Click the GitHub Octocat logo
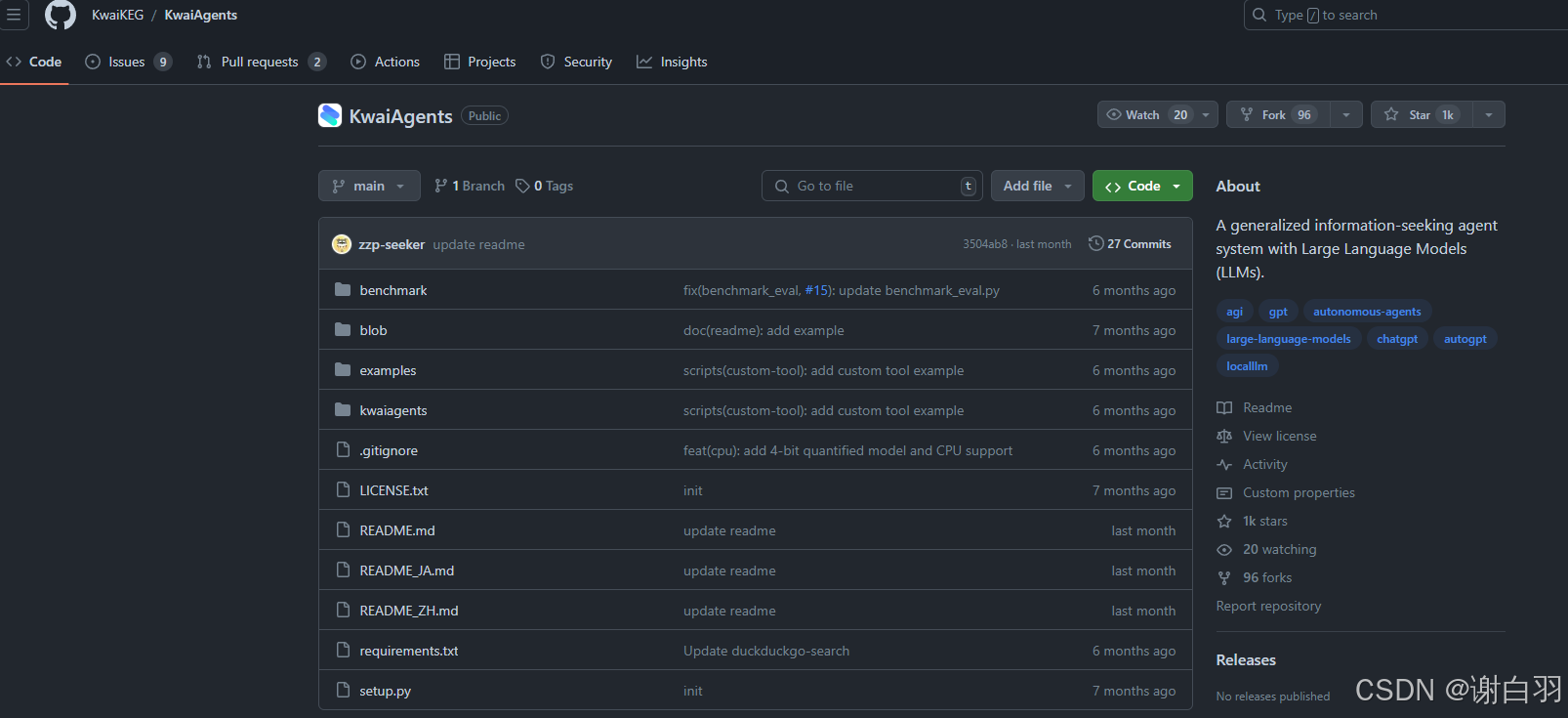 [x=61, y=15]
